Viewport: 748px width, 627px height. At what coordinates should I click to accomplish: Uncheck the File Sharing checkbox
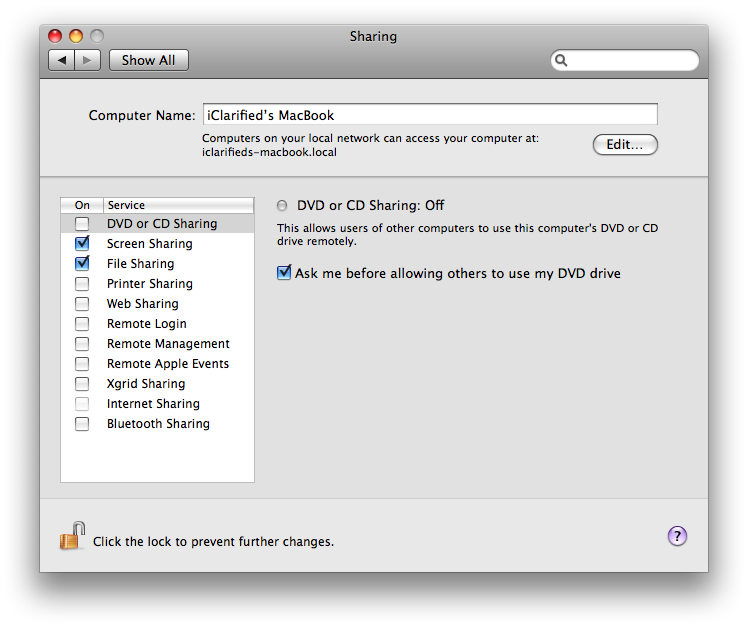point(82,264)
